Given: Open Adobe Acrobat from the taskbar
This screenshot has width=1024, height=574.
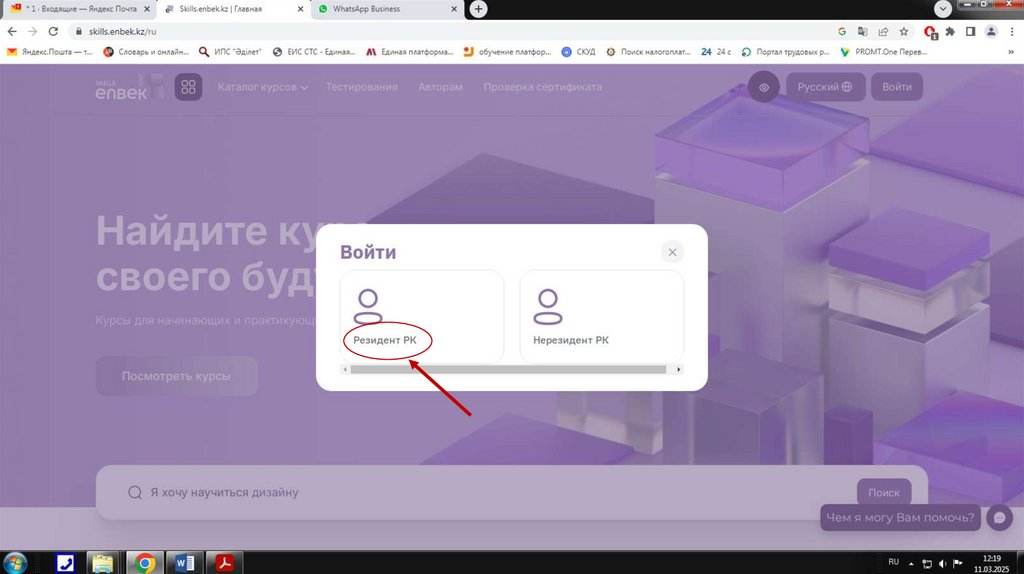Looking at the screenshot, I should [225, 562].
